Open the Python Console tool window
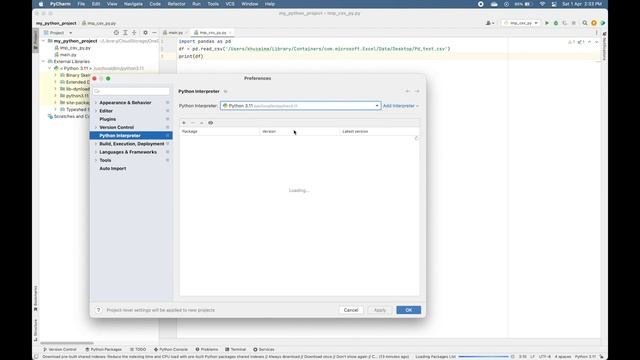Viewport: 640px width, 360px height. point(171,350)
